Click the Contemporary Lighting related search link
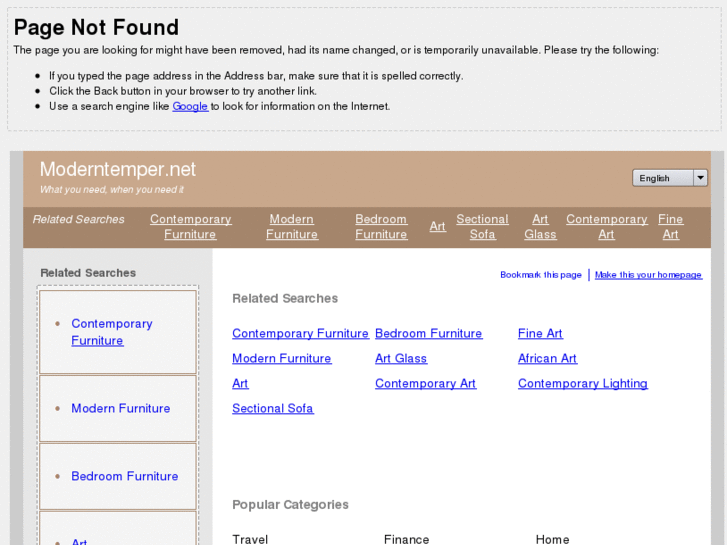This screenshot has height=545, width=727. 582,383
